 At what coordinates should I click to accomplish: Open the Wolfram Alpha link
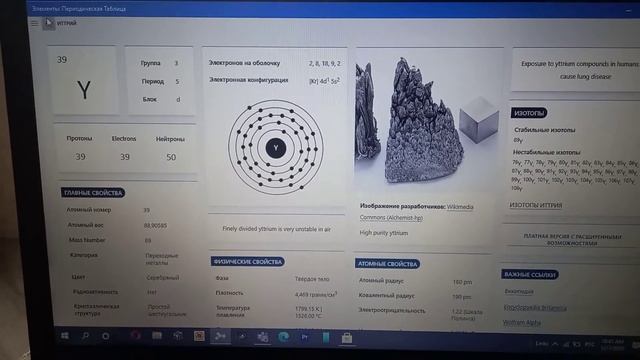pyautogui.click(x=522, y=322)
